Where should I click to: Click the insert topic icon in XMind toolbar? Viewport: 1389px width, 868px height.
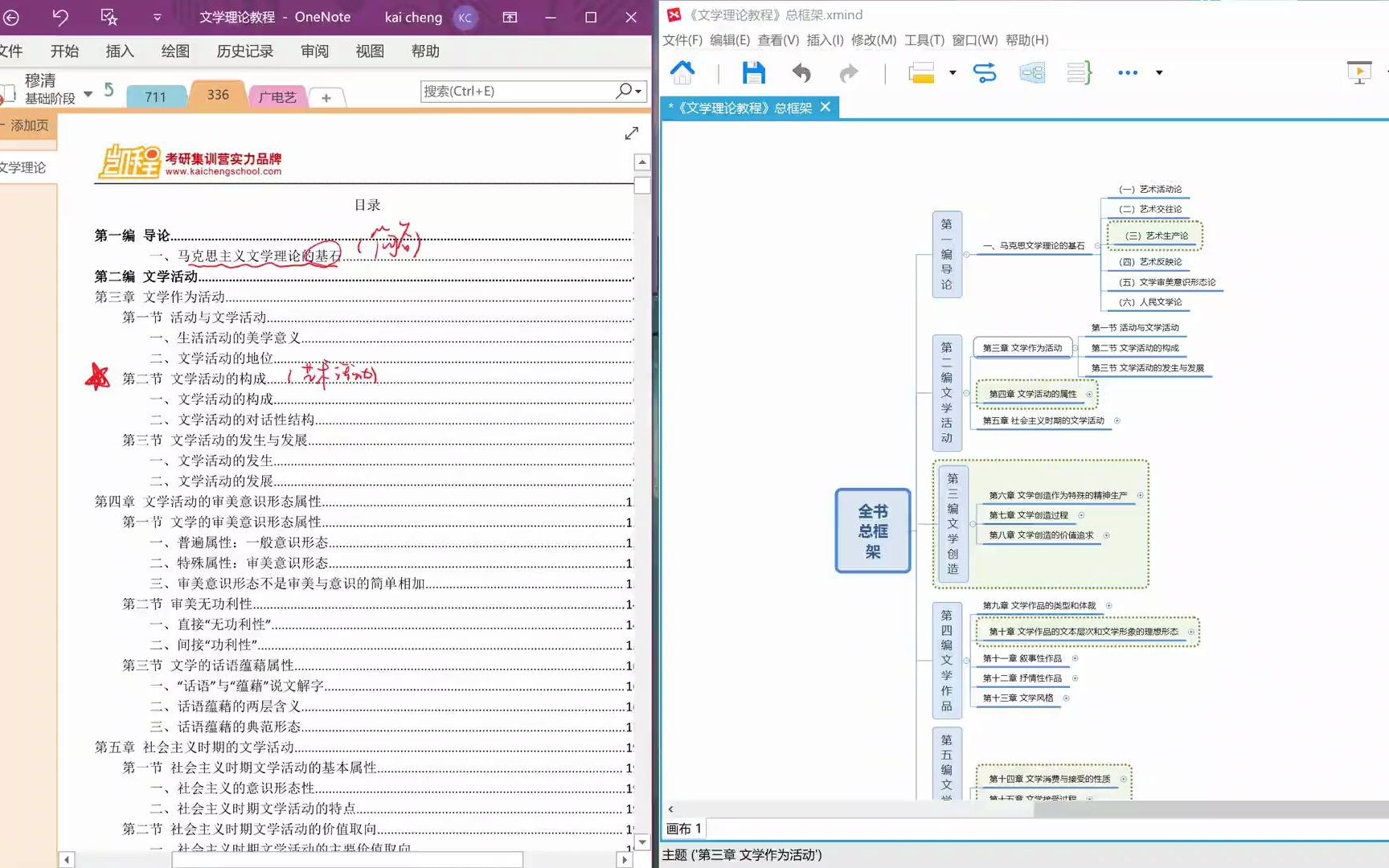921,73
